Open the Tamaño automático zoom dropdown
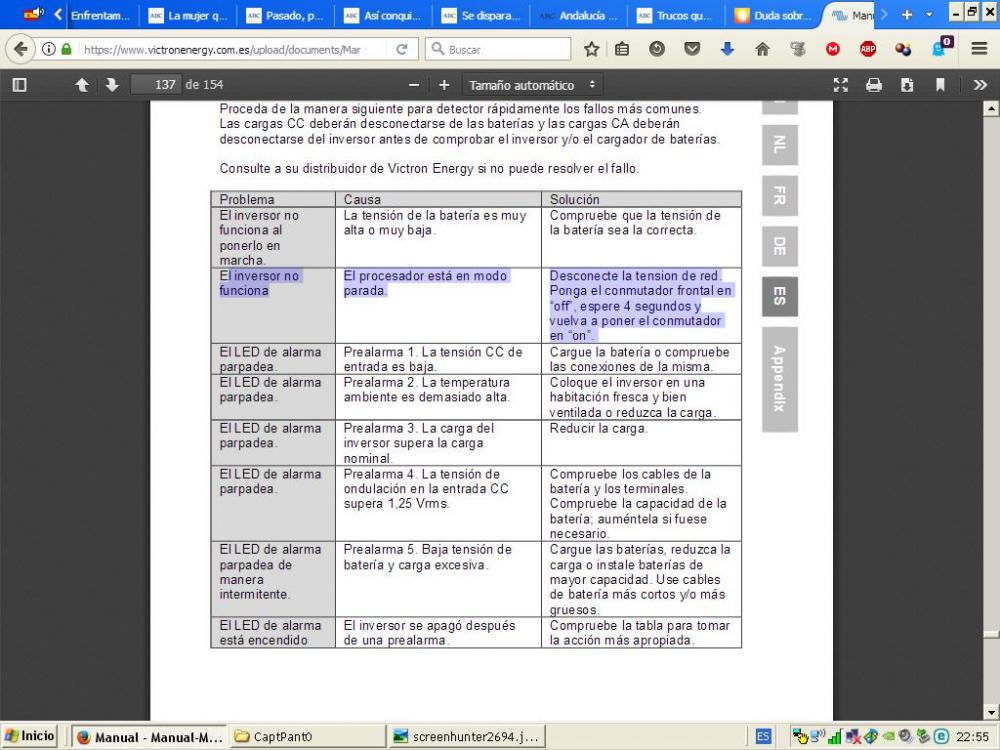Screen dimensions: 1000x750 pos(532,85)
